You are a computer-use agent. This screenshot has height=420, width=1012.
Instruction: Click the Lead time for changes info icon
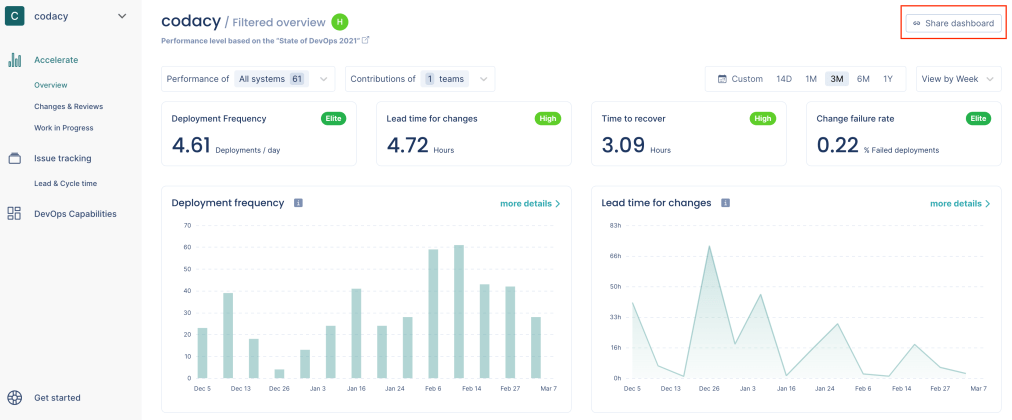coord(725,203)
